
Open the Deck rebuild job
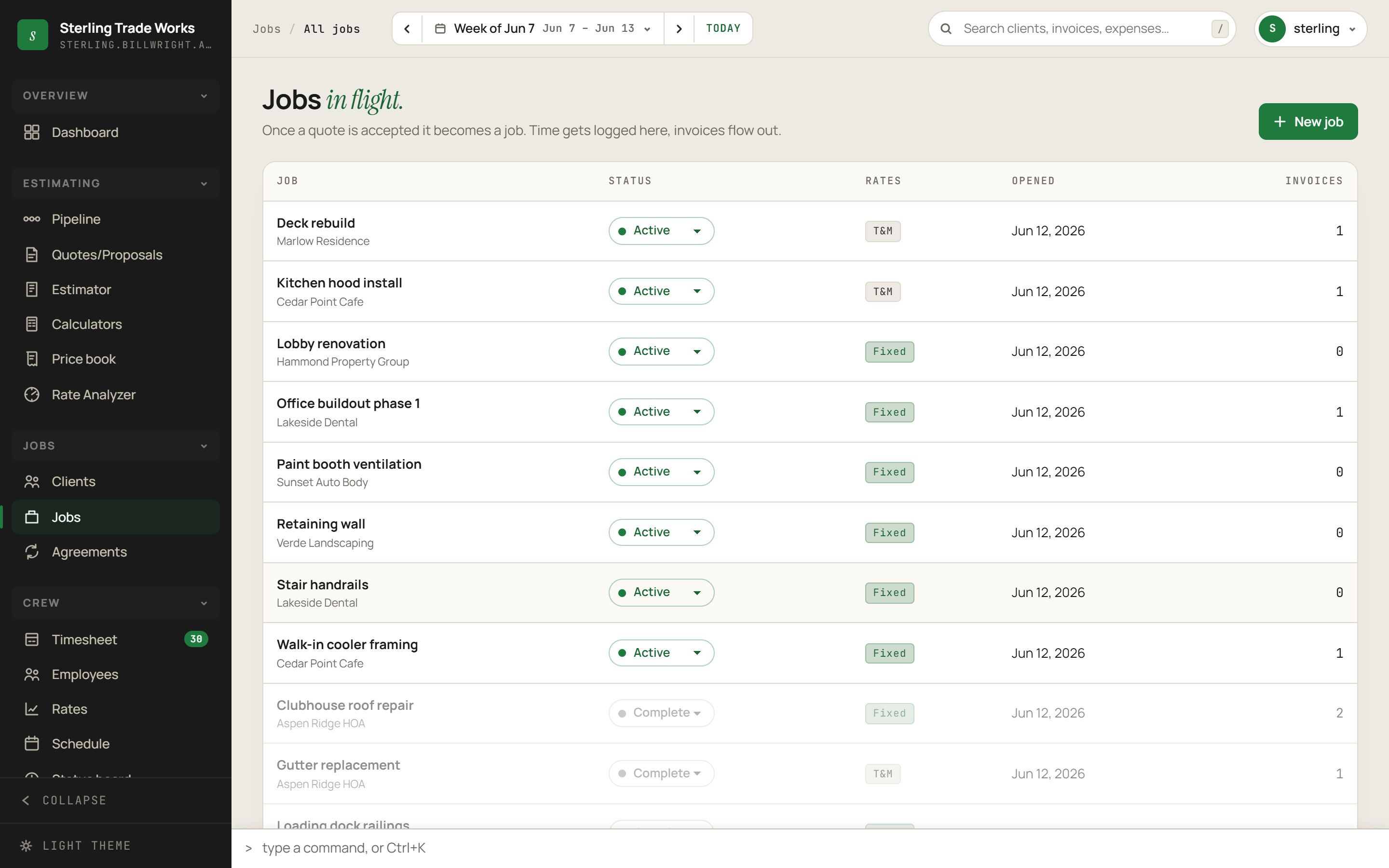tap(316, 223)
